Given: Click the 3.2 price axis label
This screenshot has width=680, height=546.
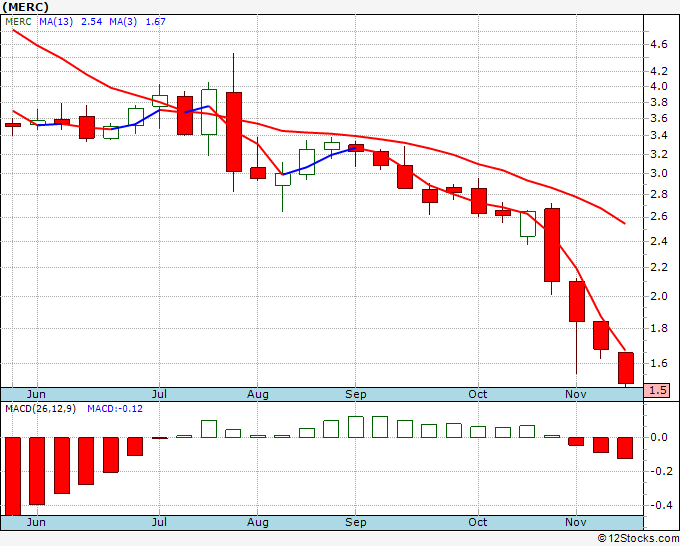Looking at the screenshot, I should (658, 154).
